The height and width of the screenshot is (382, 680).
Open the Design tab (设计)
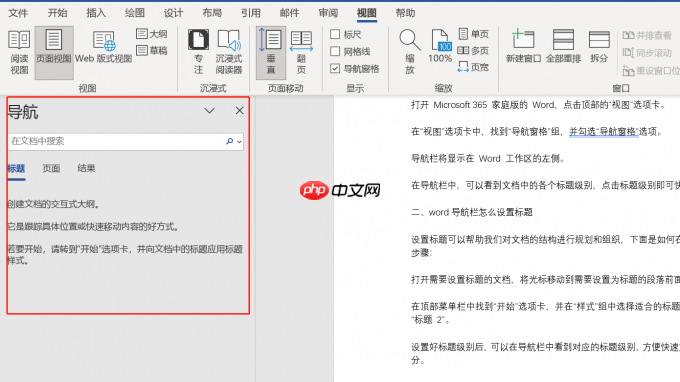click(173, 13)
